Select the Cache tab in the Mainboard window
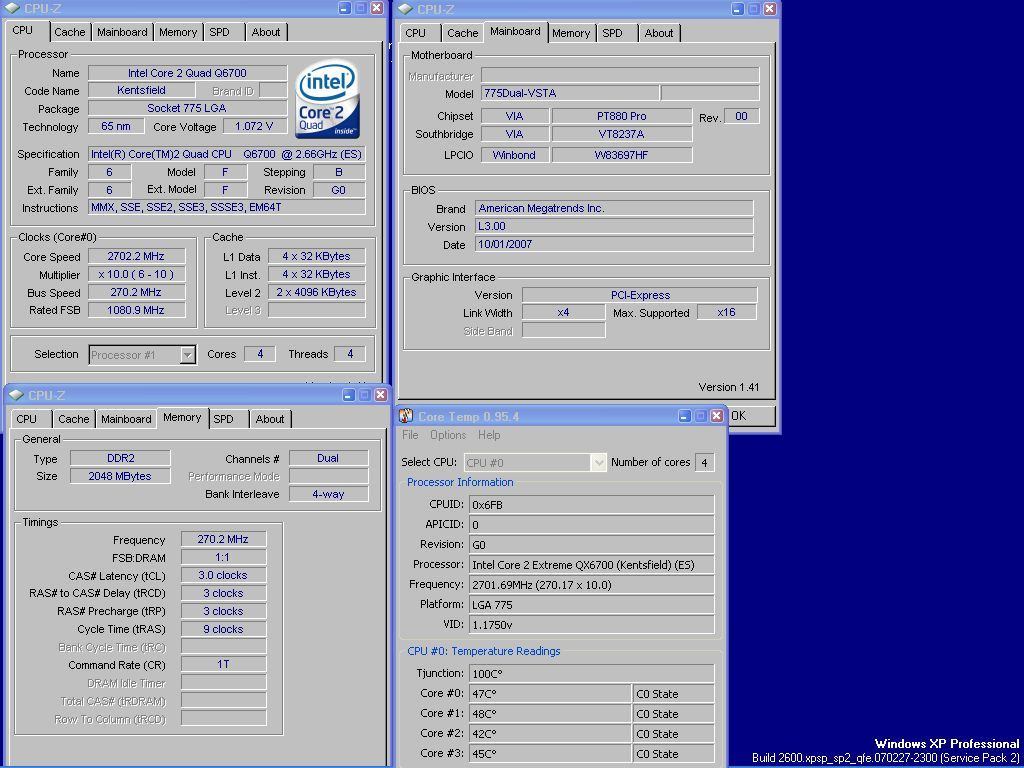Screen dimensions: 1024x768 click(x=463, y=33)
